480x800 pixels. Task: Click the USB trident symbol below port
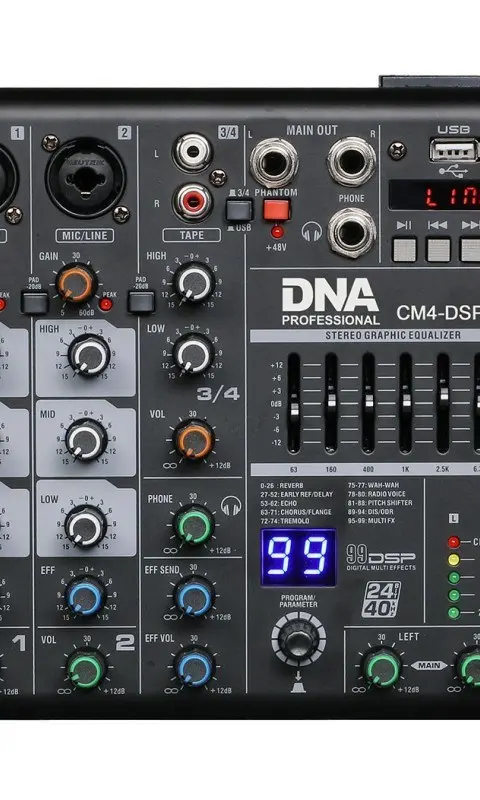click(453, 171)
